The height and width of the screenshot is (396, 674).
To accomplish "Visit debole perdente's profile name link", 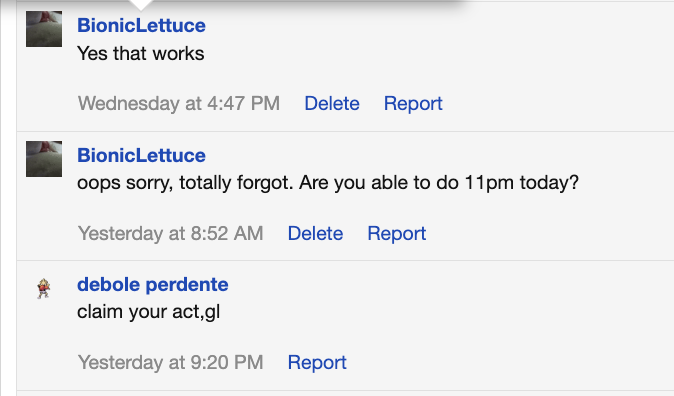I will [x=153, y=285].
